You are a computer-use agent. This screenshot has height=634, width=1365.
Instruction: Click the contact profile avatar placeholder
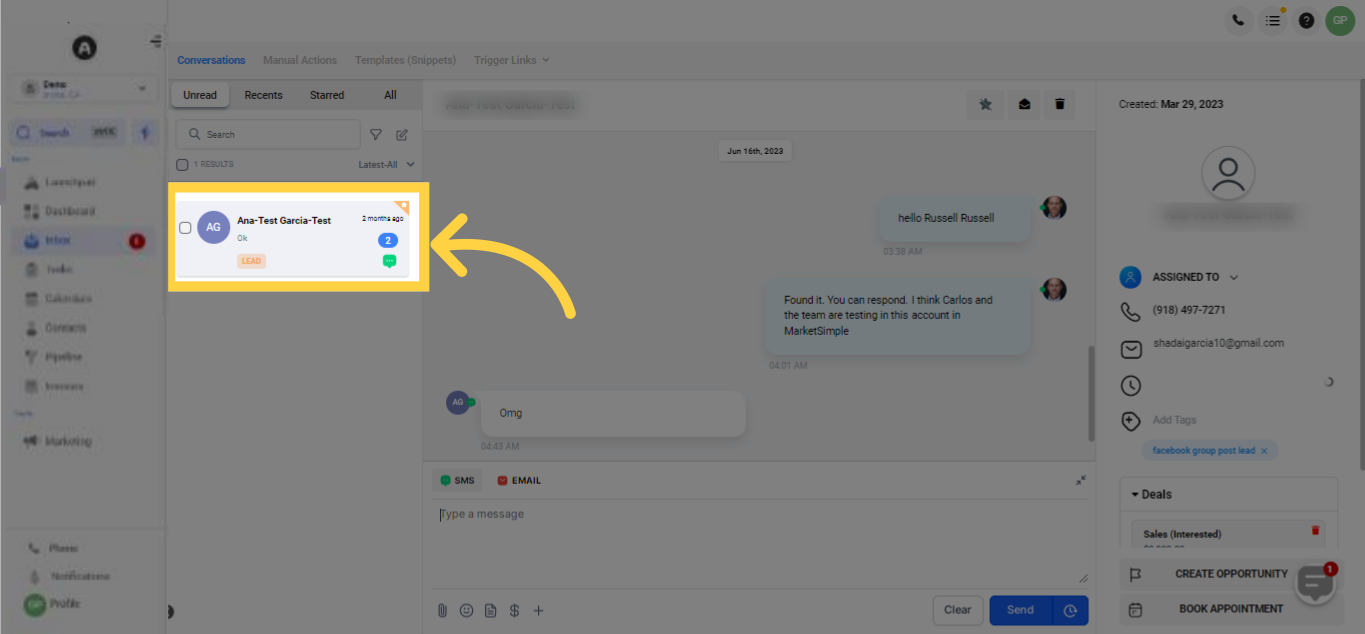click(1227, 174)
